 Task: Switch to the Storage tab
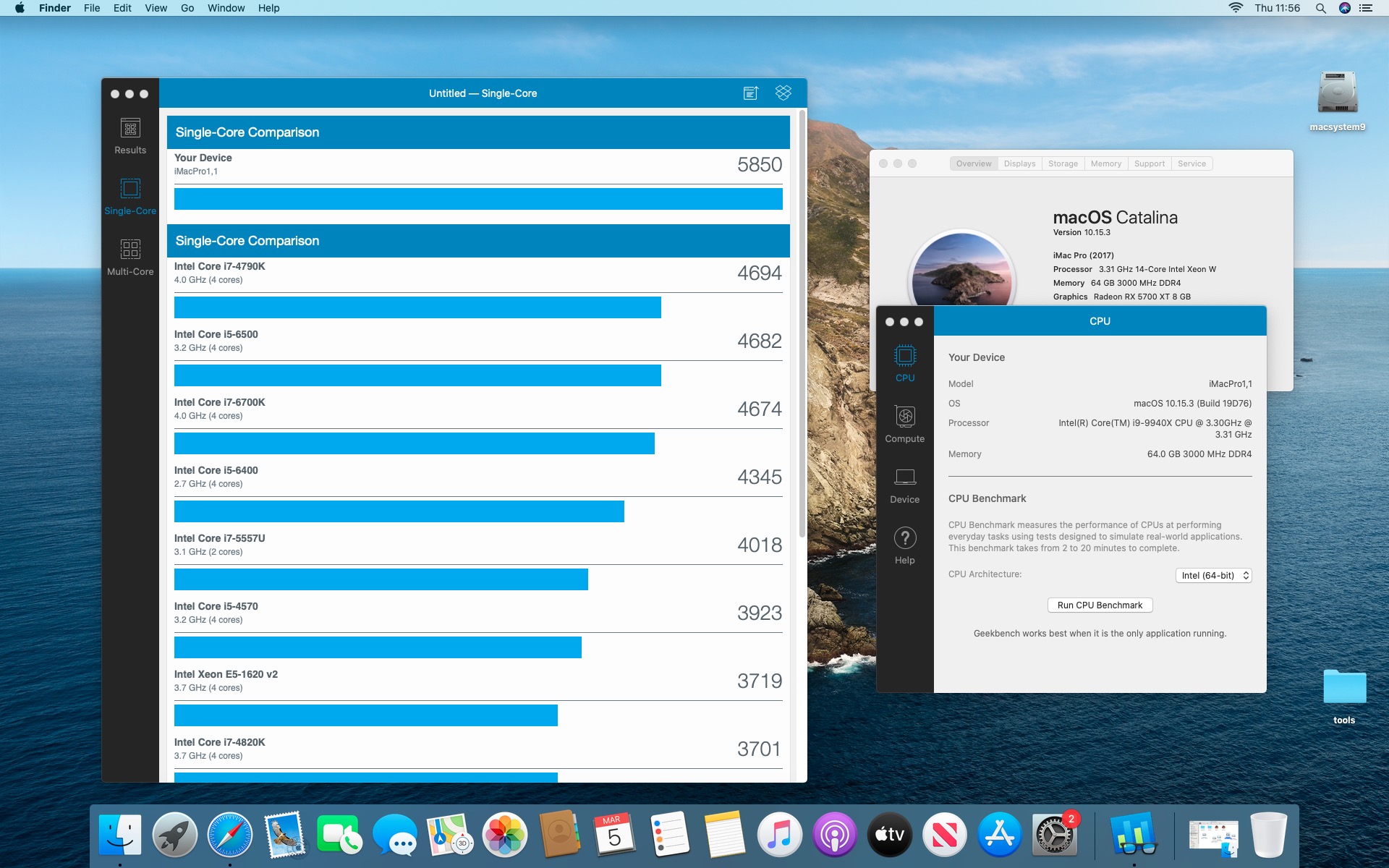click(1063, 163)
